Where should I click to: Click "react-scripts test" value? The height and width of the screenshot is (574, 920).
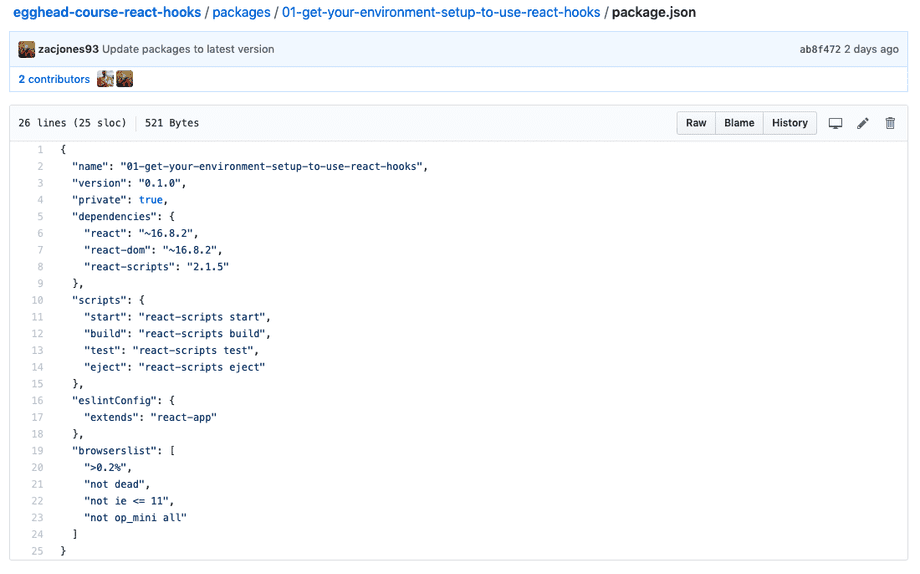coord(194,350)
